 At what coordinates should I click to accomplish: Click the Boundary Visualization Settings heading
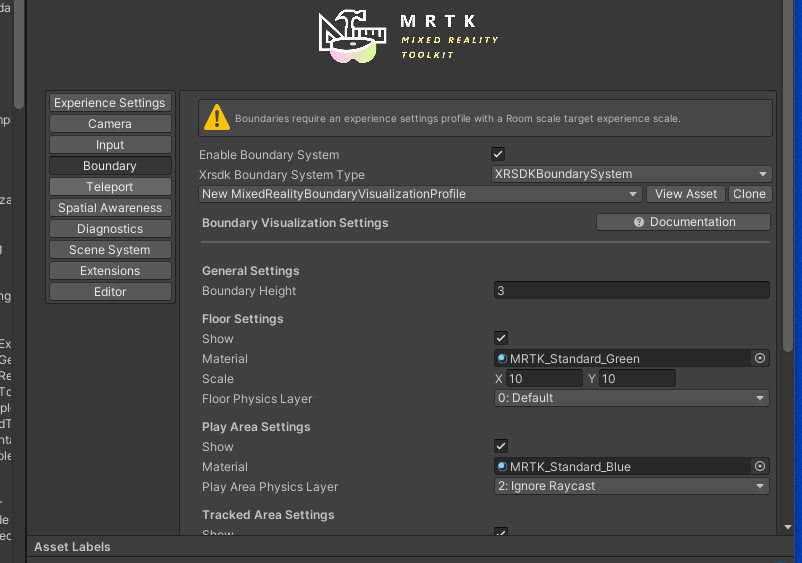pyautogui.click(x=295, y=223)
